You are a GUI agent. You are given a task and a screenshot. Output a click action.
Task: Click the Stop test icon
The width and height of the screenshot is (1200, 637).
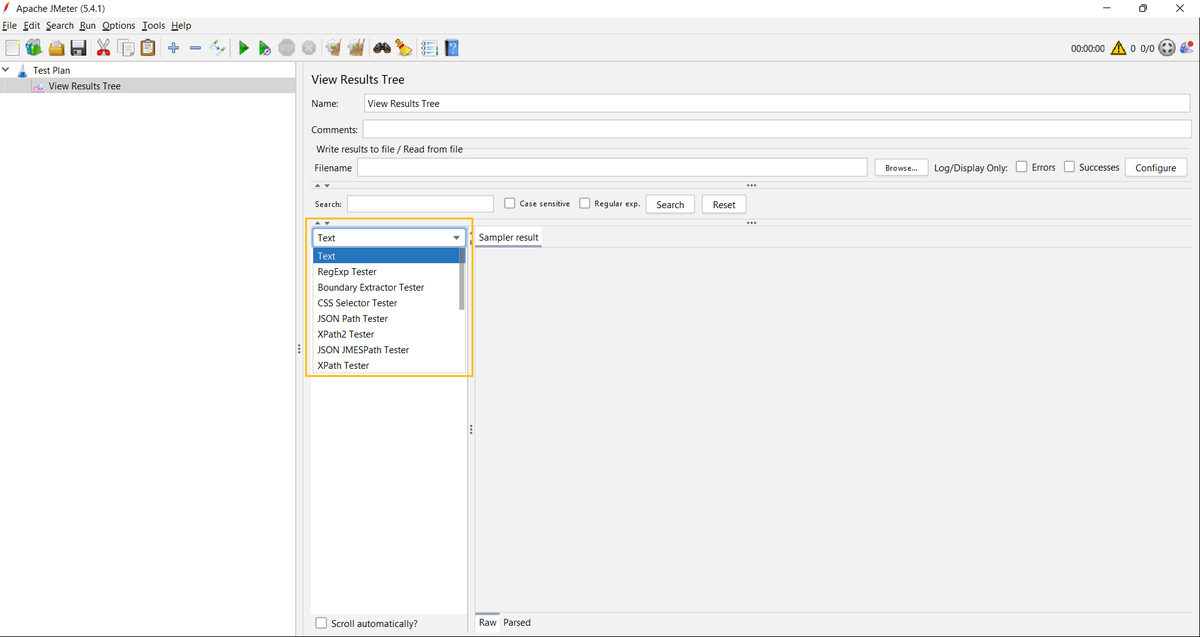[x=287, y=47]
